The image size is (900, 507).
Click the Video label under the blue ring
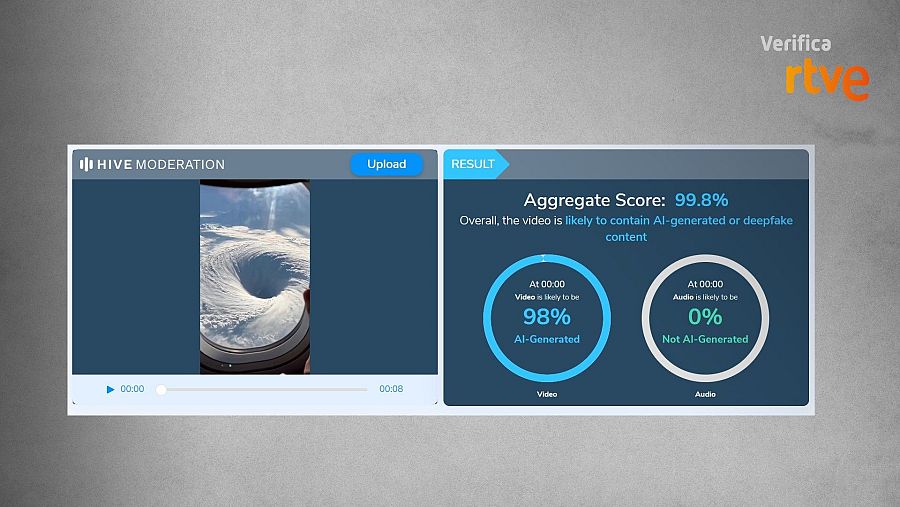click(x=547, y=394)
